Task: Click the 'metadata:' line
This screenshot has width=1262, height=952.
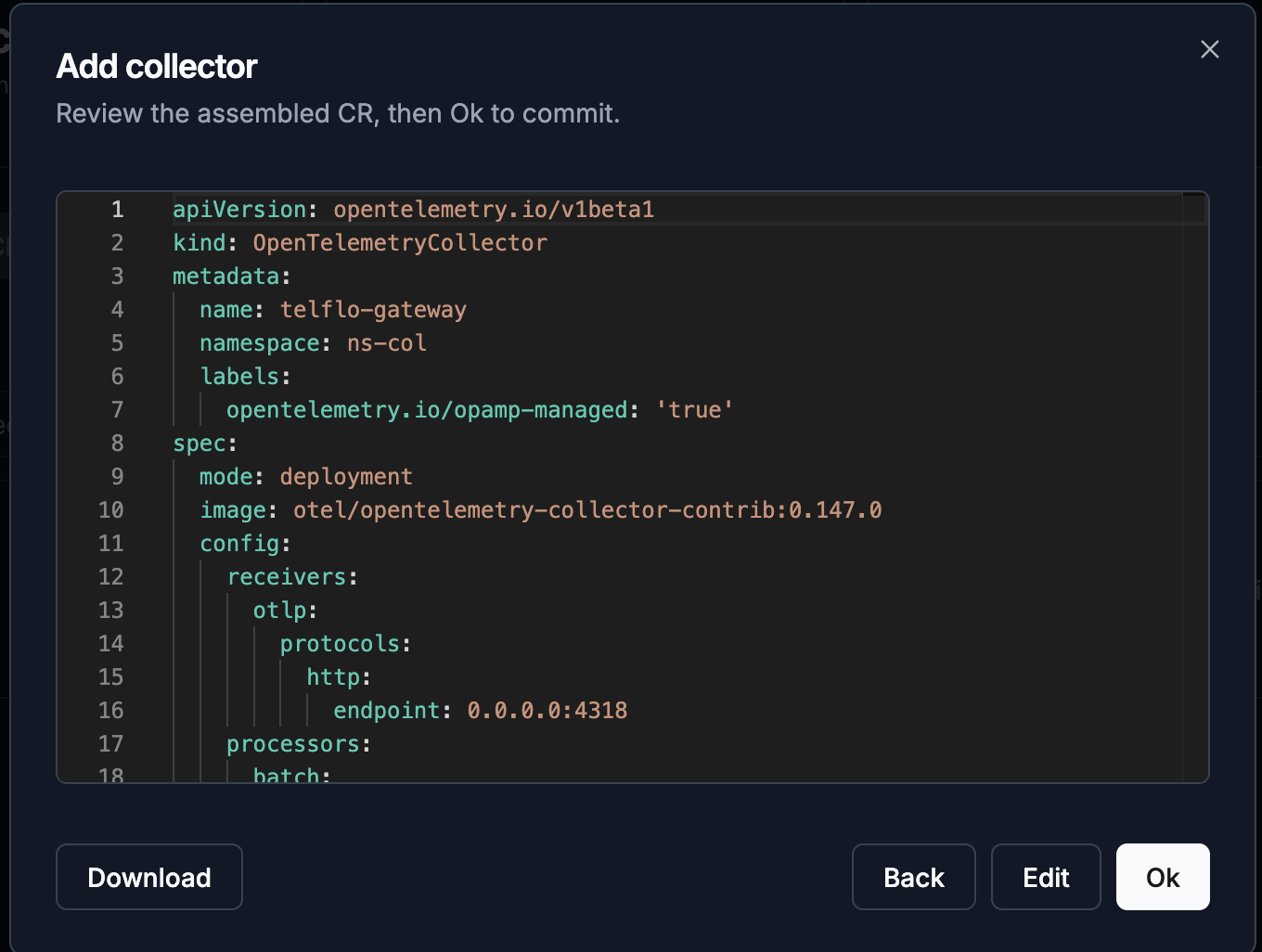Action: pyautogui.click(x=232, y=277)
